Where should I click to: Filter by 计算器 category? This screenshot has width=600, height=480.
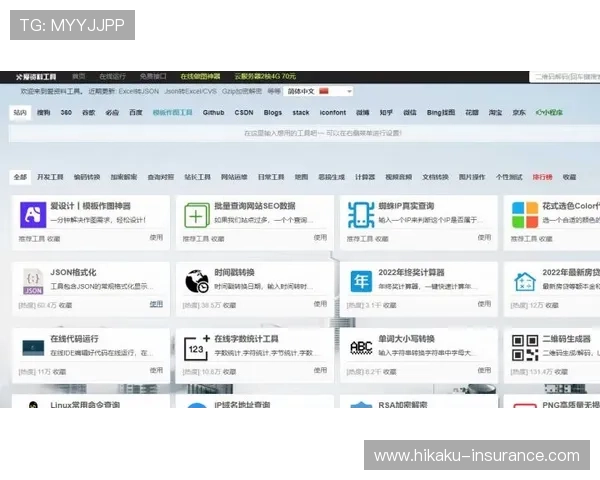[365, 177]
